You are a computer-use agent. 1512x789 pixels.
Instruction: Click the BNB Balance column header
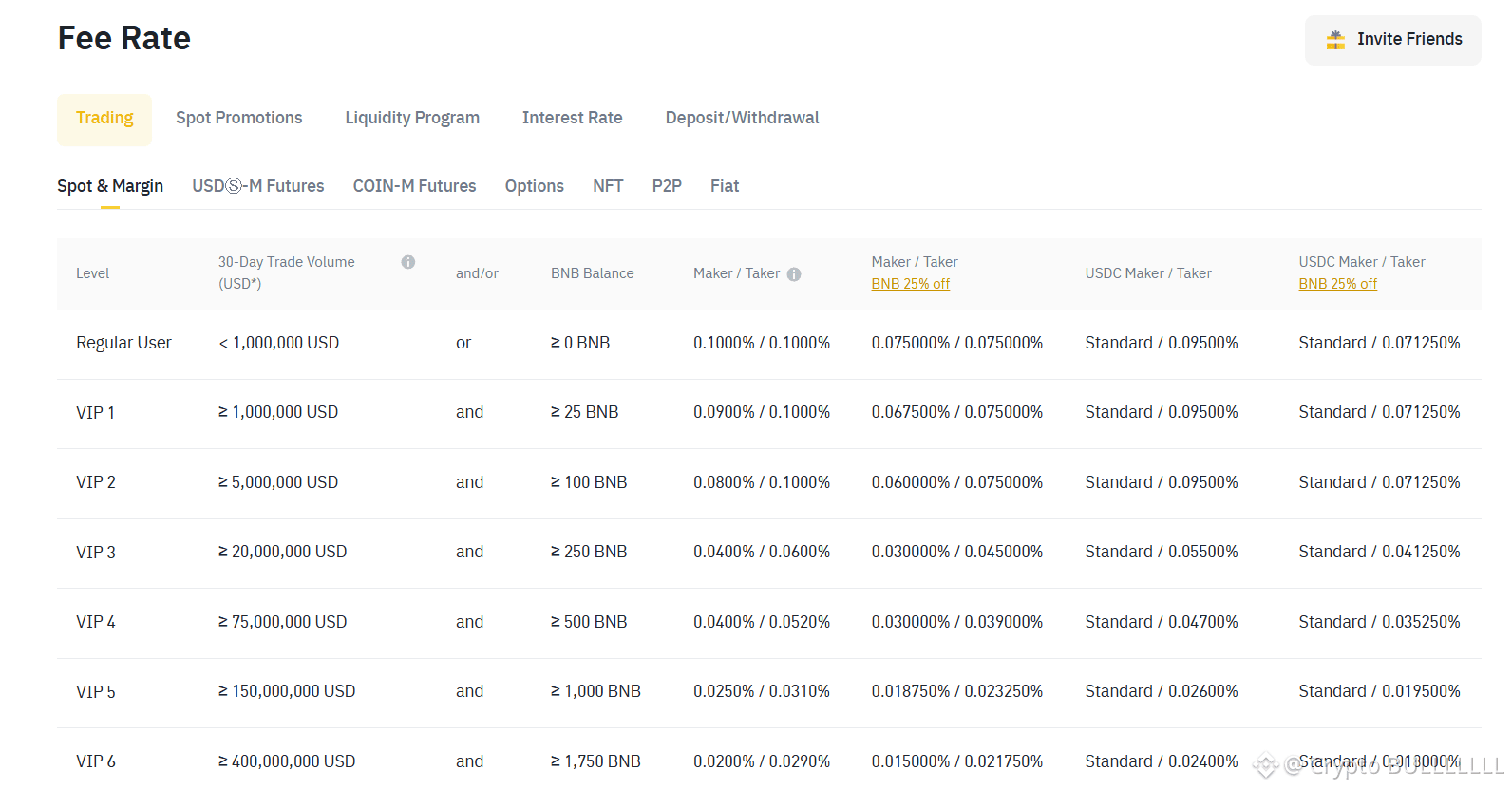point(593,273)
